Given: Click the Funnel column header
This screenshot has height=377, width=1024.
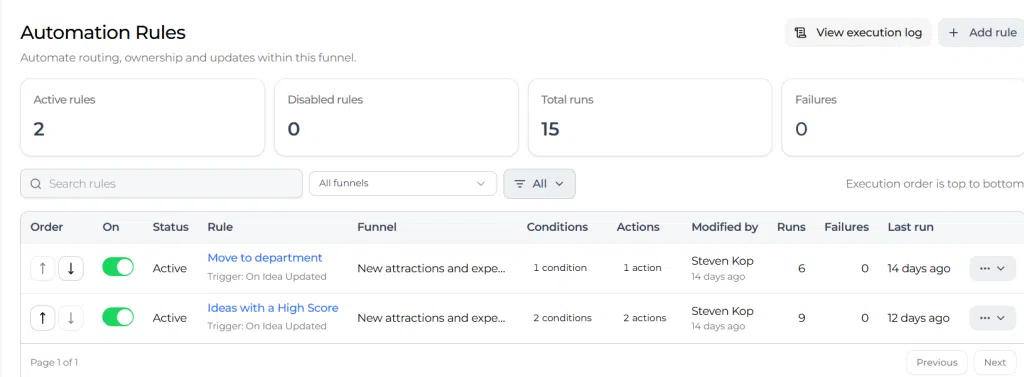Looking at the screenshot, I should pos(377,227).
